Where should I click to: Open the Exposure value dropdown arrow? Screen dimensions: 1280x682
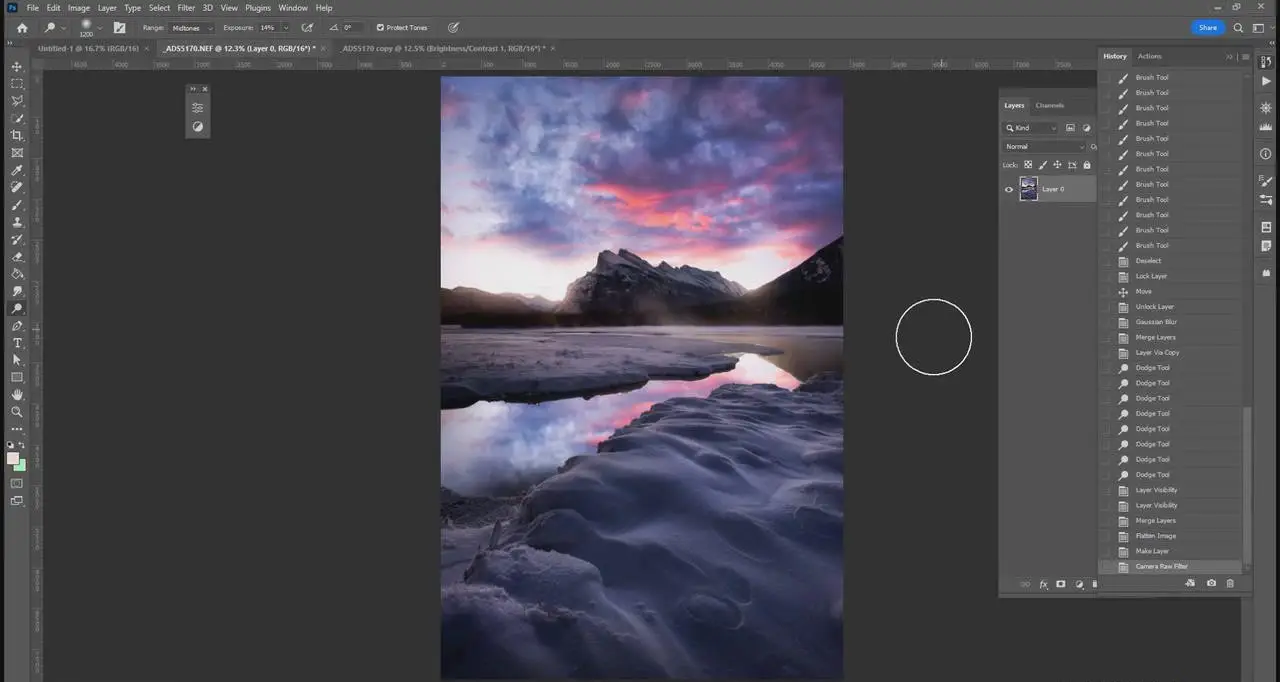tap(285, 28)
